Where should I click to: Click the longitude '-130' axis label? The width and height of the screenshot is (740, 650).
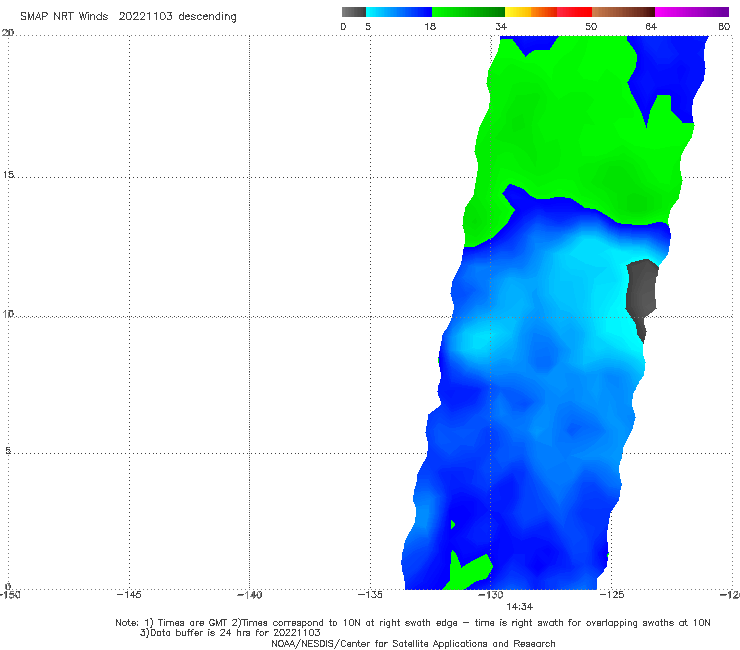point(491,595)
